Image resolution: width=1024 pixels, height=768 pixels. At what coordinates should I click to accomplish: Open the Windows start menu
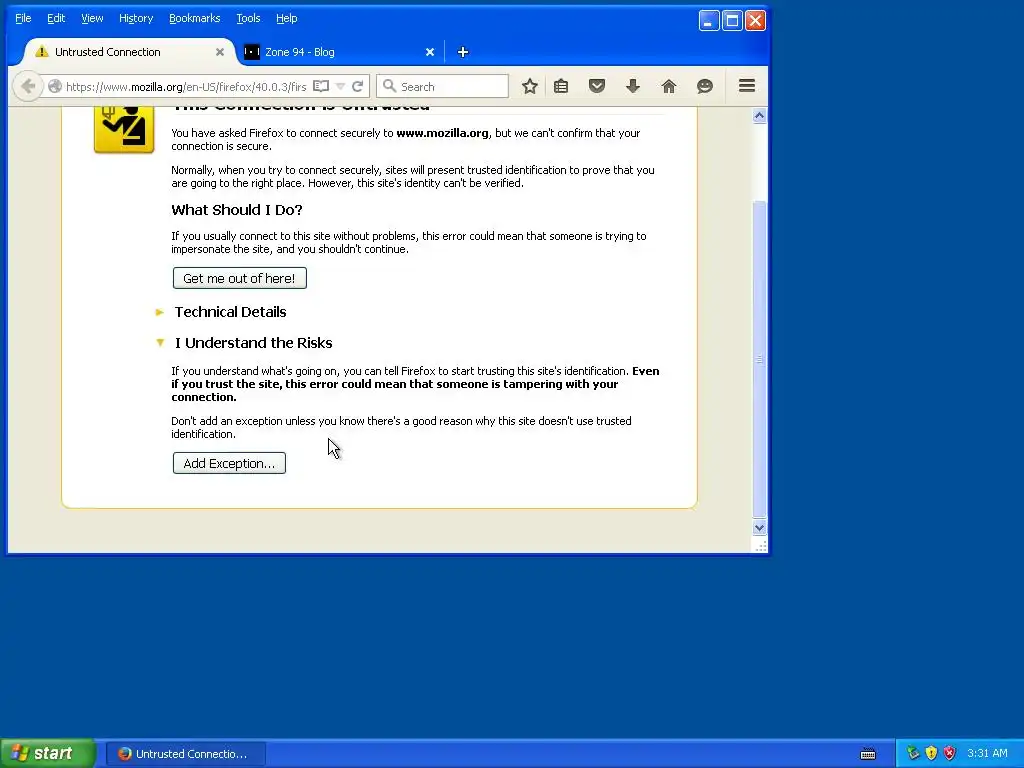(x=48, y=754)
